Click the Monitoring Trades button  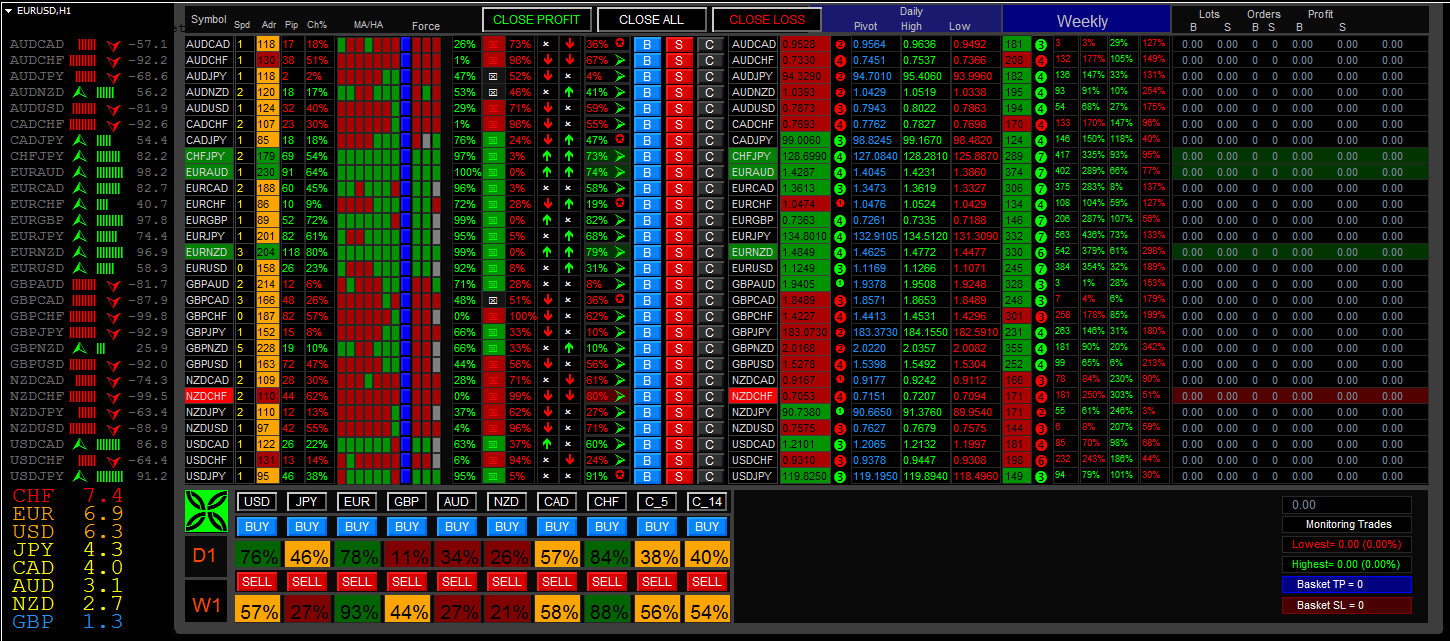[x=1347, y=524]
